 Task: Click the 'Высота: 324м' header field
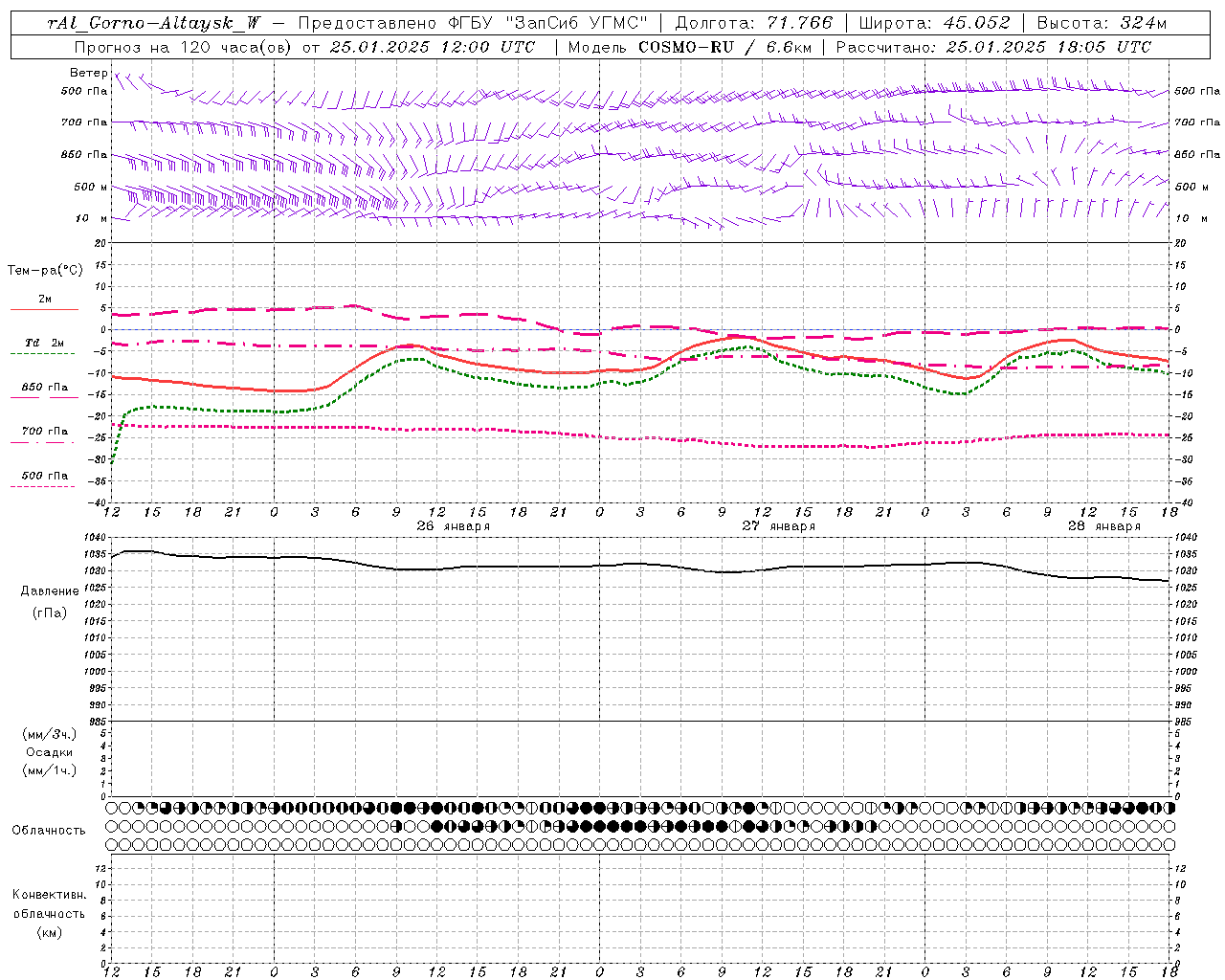1102,23
